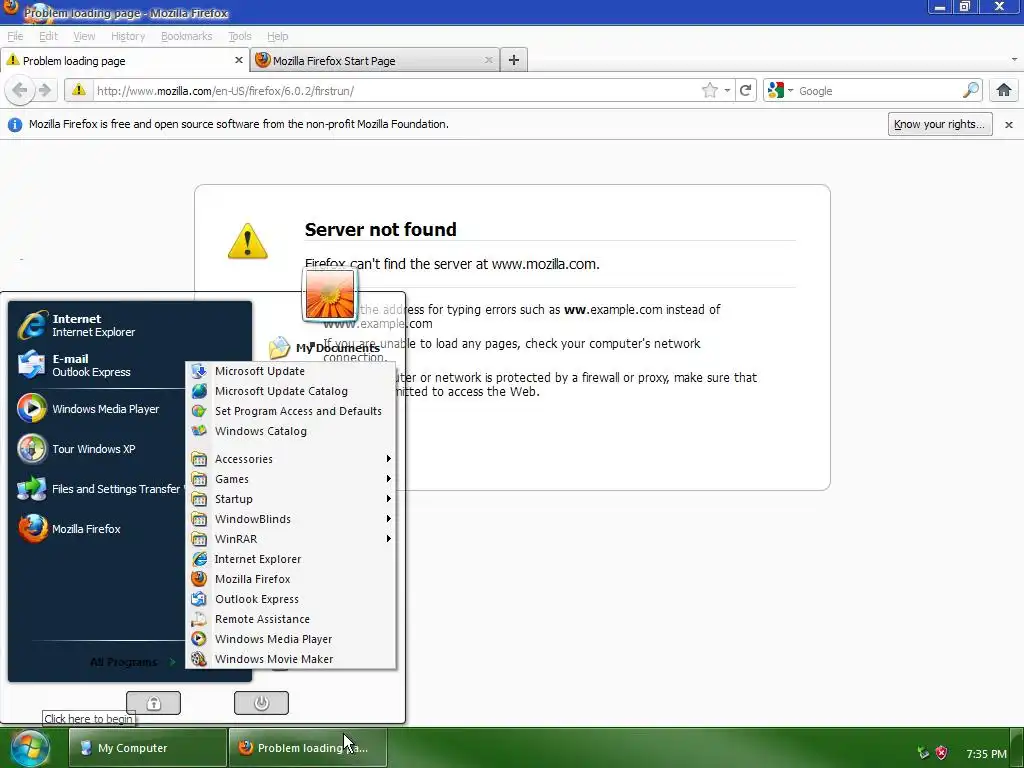Open Remote Assistance from programs list
Image resolution: width=1024 pixels, height=768 pixels.
point(291,619)
